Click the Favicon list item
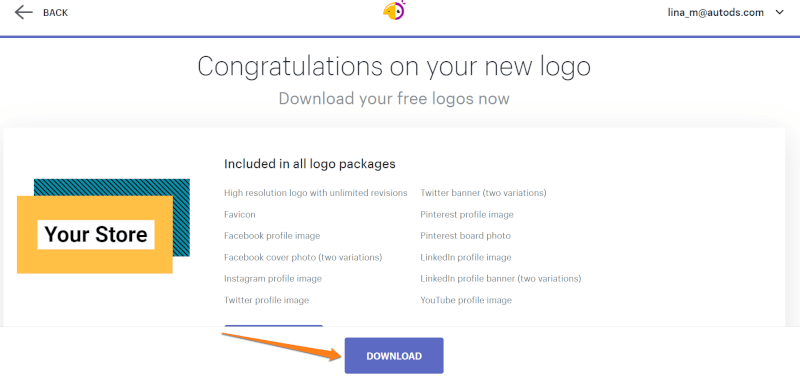 (240, 215)
